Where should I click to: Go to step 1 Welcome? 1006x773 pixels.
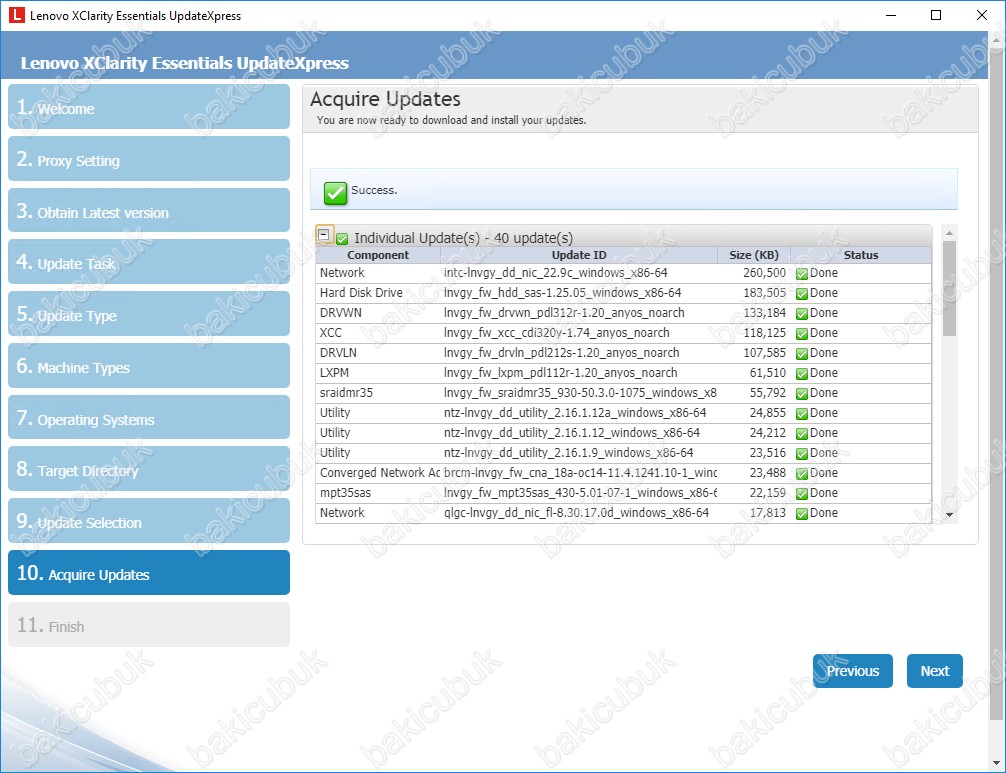pyautogui.click(x=149, y=106)
